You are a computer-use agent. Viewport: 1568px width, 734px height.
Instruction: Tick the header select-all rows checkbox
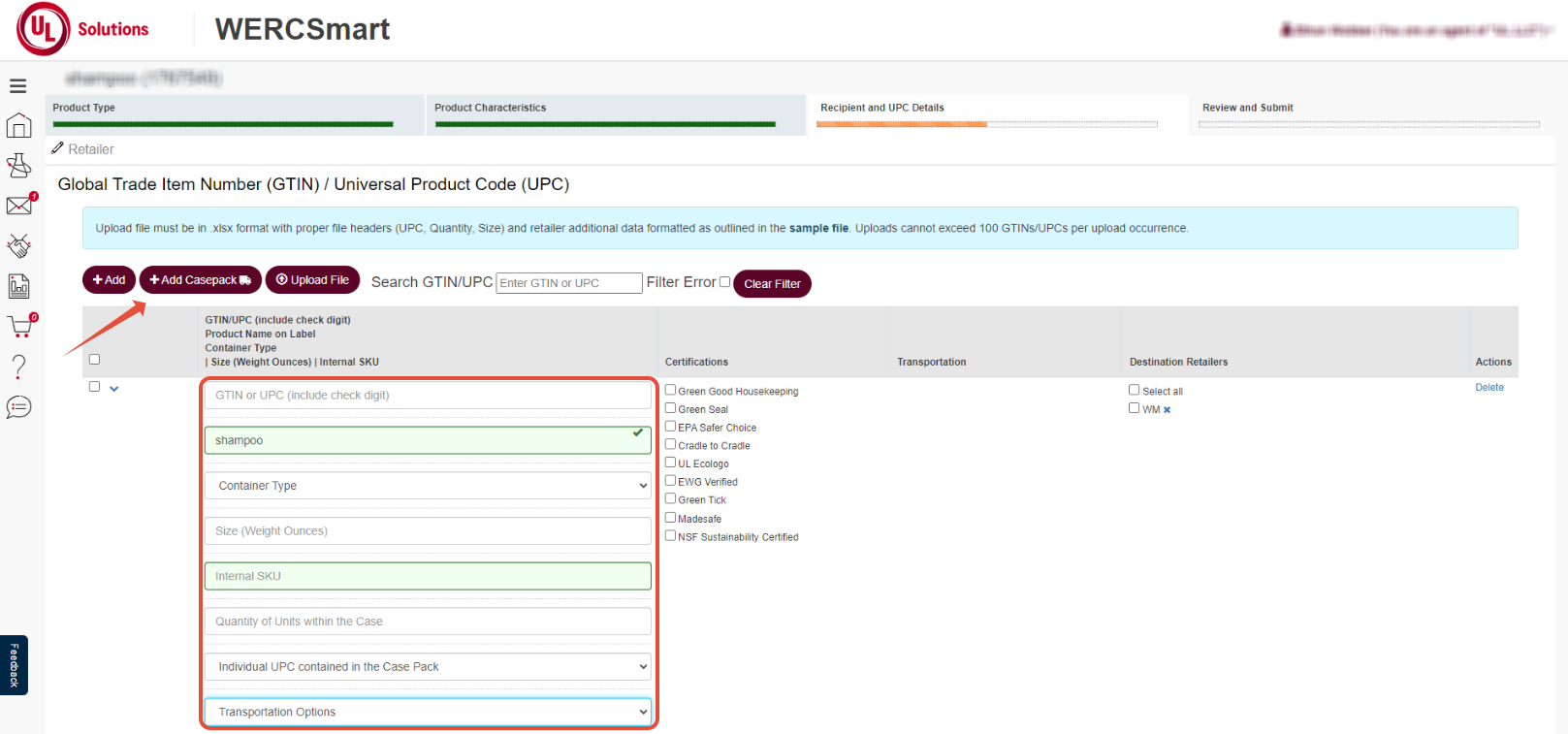point(94,359)
